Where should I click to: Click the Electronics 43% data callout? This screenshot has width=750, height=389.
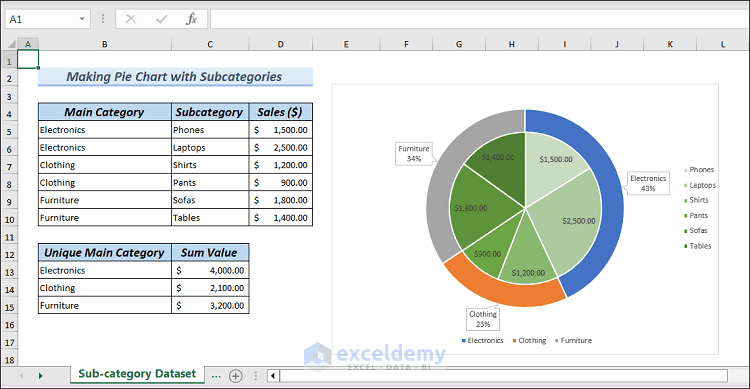tap(648, 183)
